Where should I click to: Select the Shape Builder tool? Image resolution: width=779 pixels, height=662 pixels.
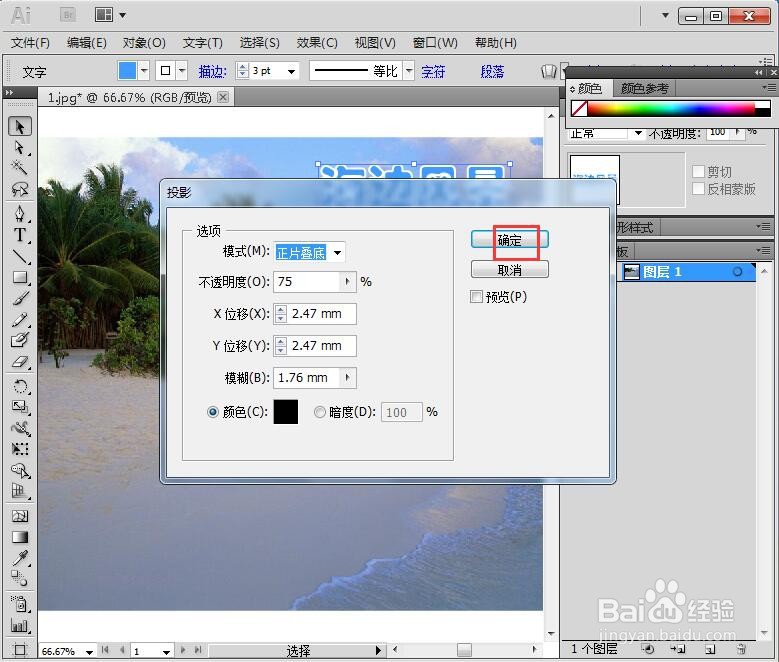pyautogui.click(x=20, y=470)
